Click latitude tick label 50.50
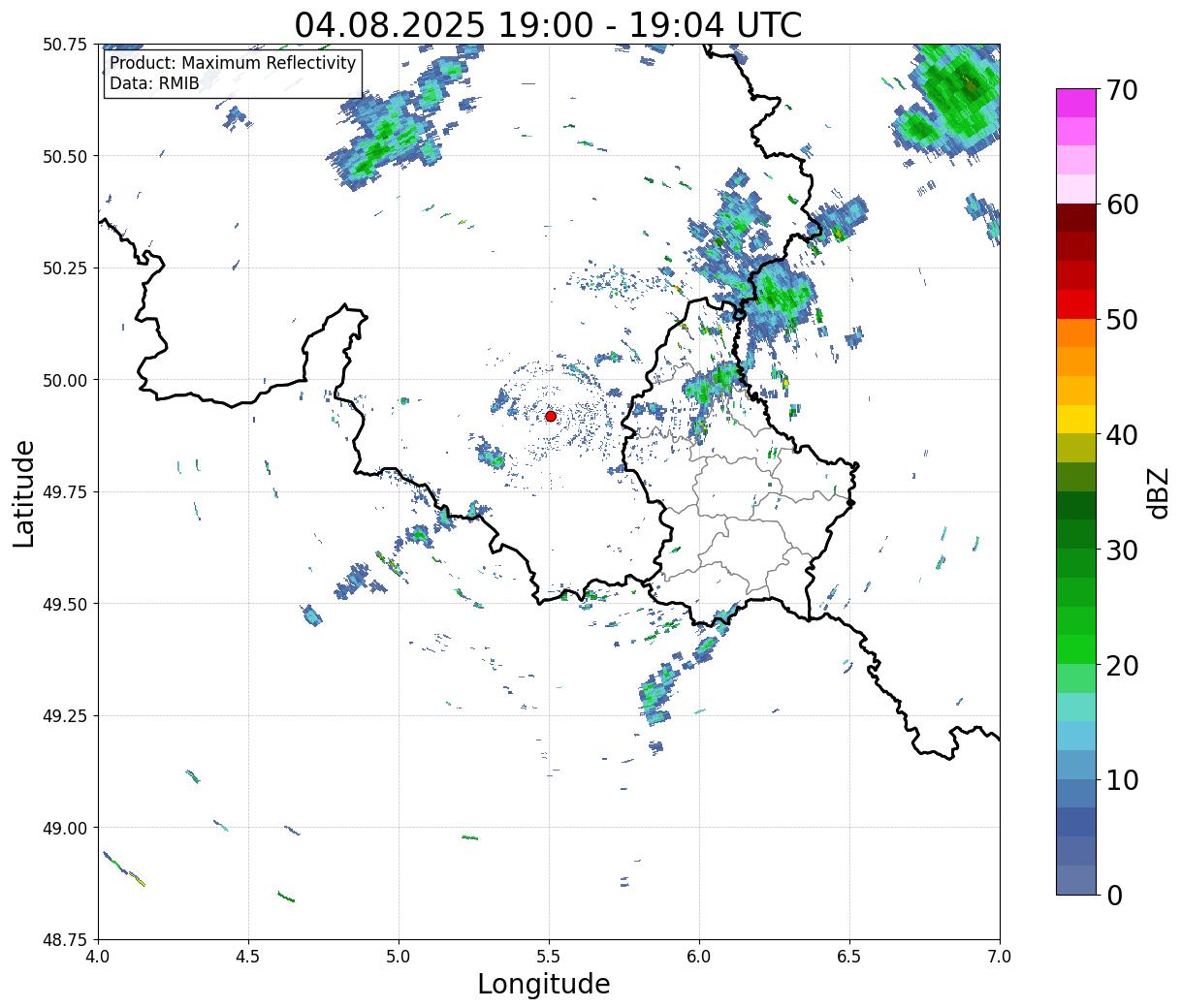The height and width of the screenshot is (1008, 1182). pos(65,156)
